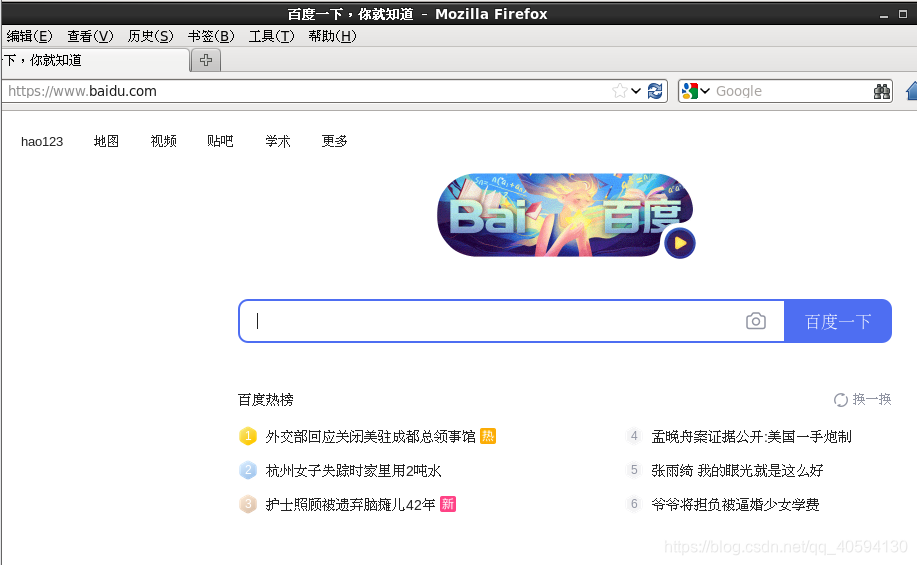This screenshot has width=917, height=565.
Task: Open the 工具(T) menu
Action: (272, 36)
